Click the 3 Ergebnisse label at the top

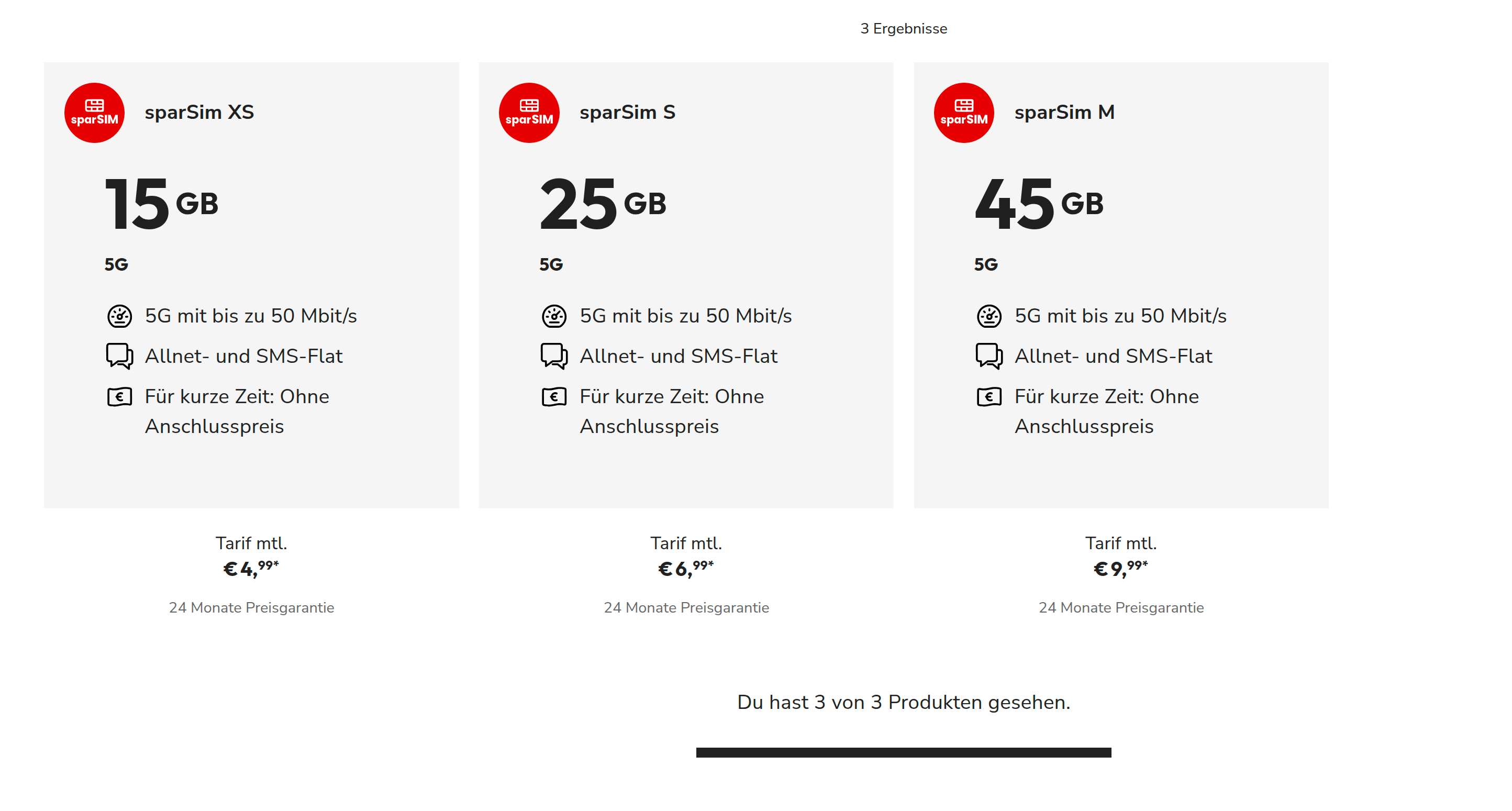(904, 28)
